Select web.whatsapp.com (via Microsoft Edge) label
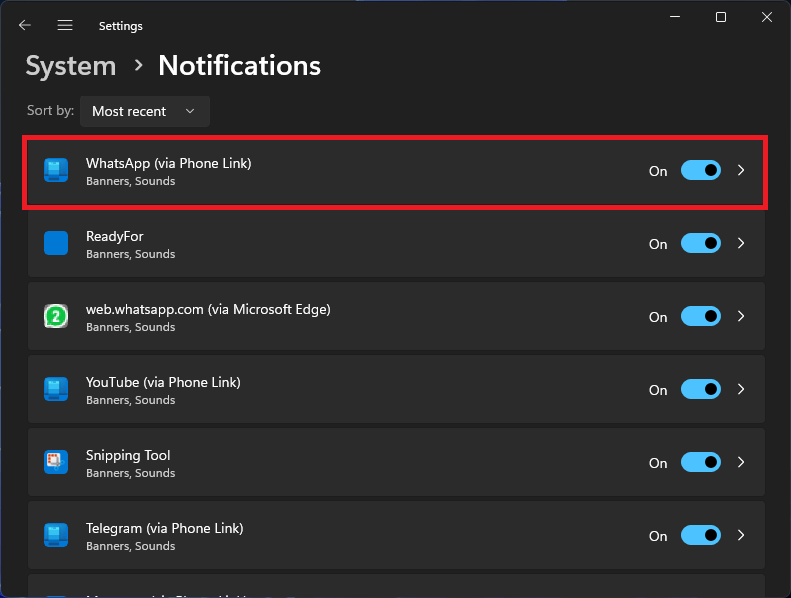The height and width of the screenshot is (598, 791). click(x=208, y=309)
